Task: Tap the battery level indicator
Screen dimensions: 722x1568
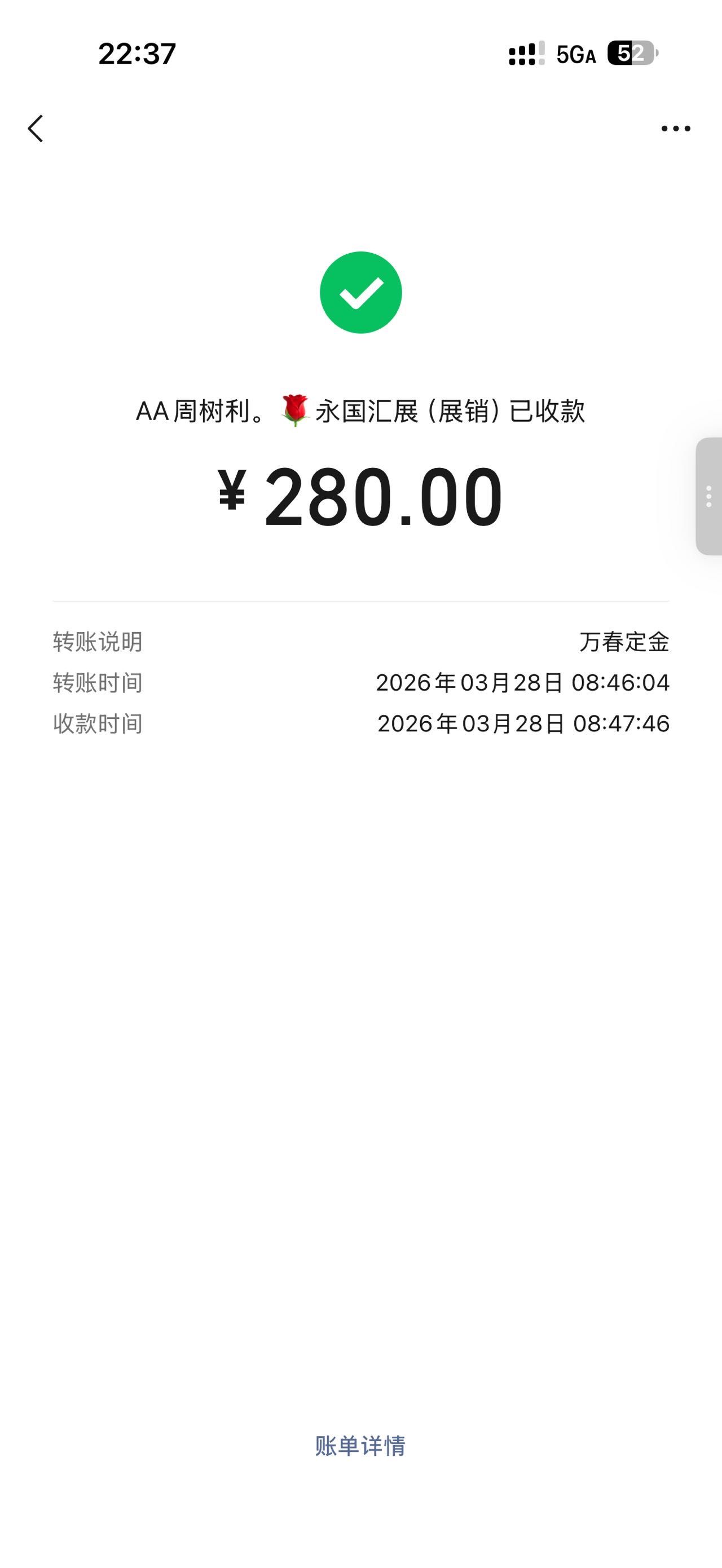Action: point(632,54)
